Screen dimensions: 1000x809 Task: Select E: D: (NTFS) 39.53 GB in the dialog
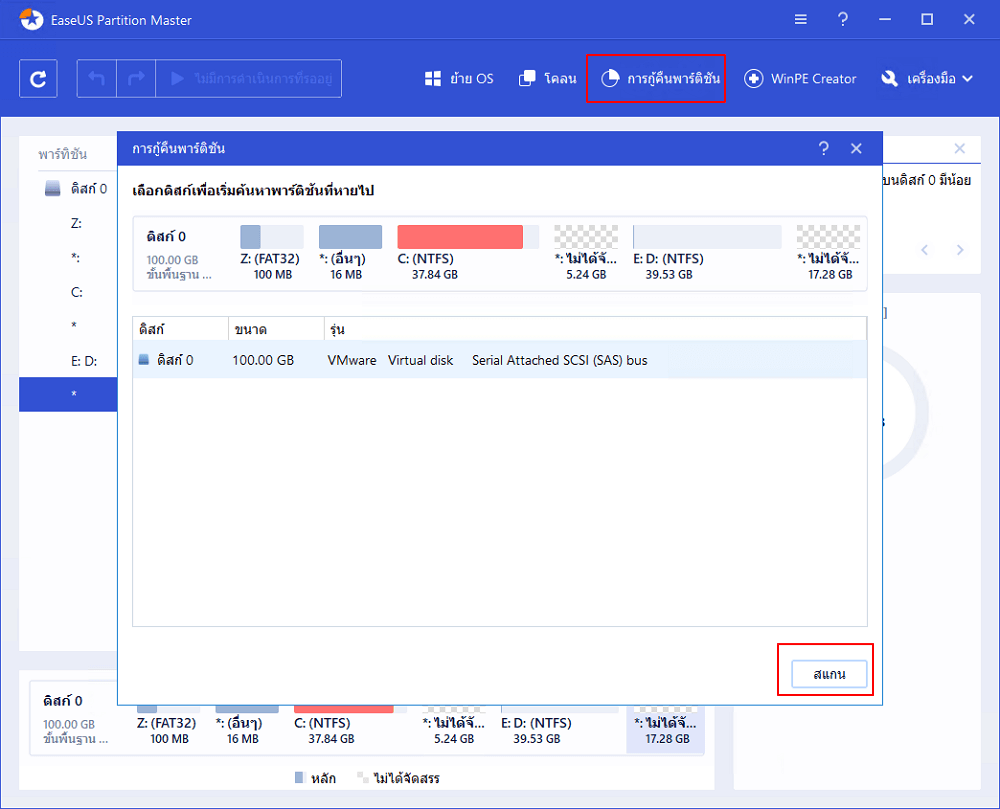tap(707, 252)
